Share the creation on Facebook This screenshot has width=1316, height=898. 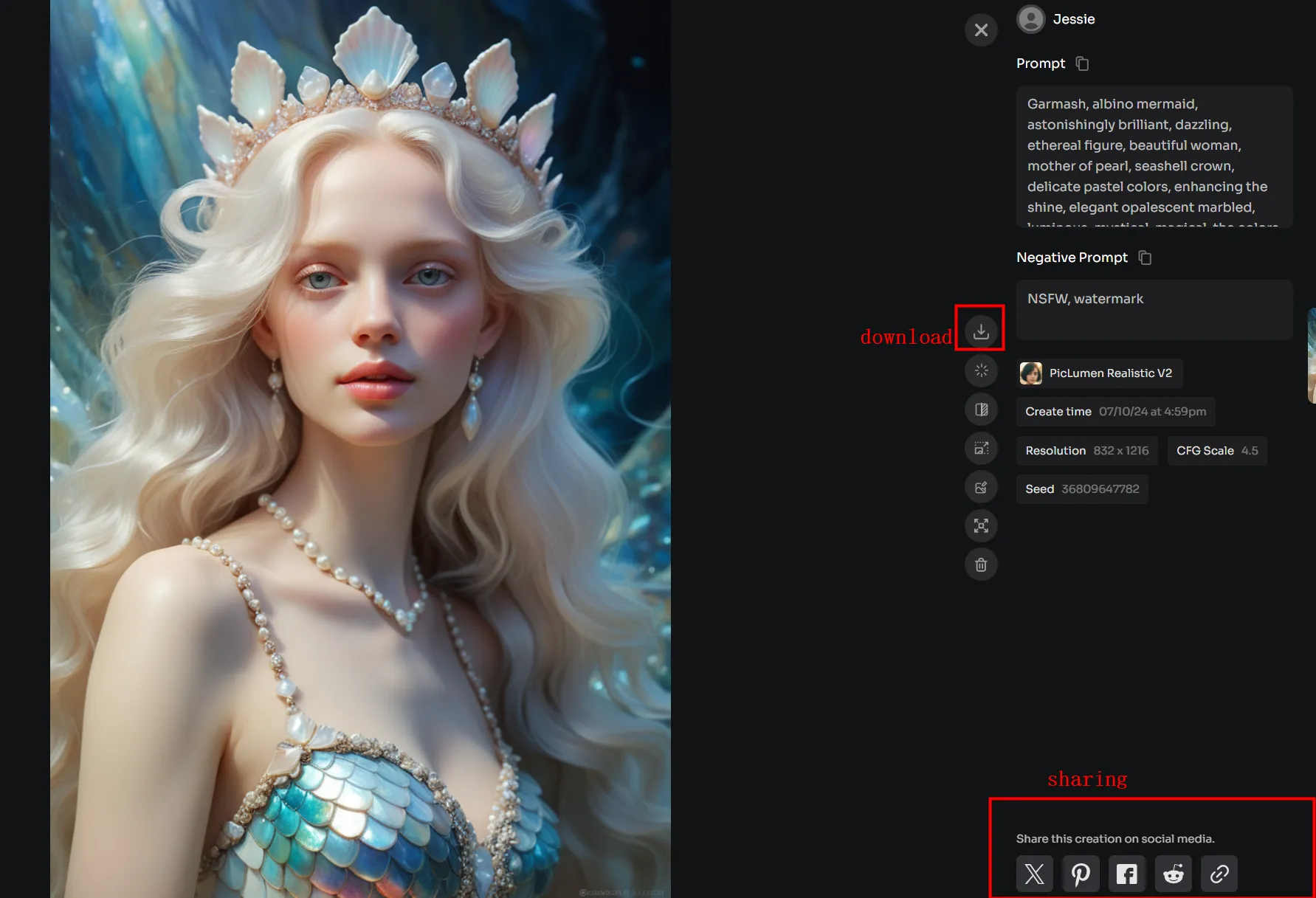[1127, 874]
